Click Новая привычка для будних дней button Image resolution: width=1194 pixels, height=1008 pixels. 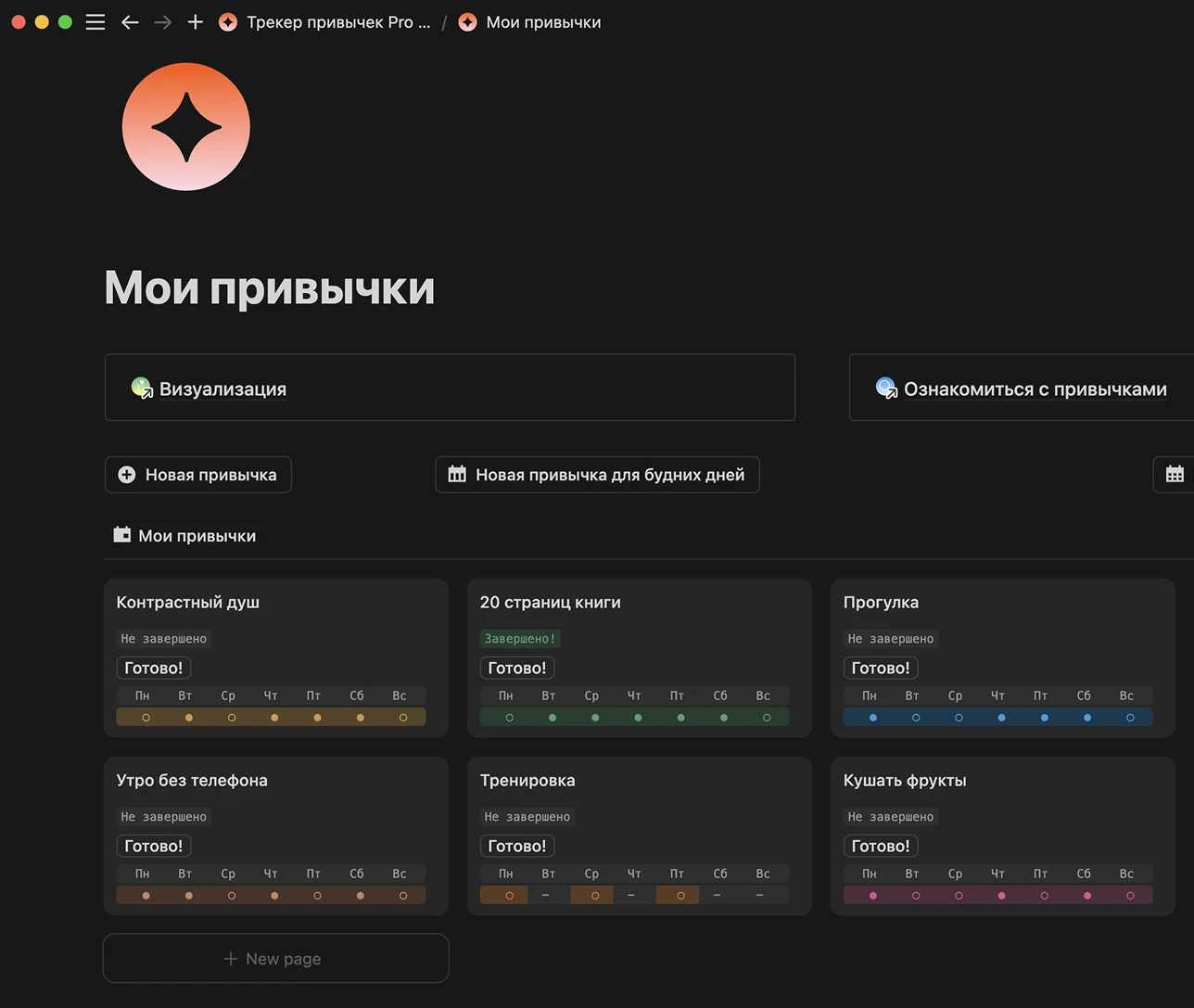point(597,475)
